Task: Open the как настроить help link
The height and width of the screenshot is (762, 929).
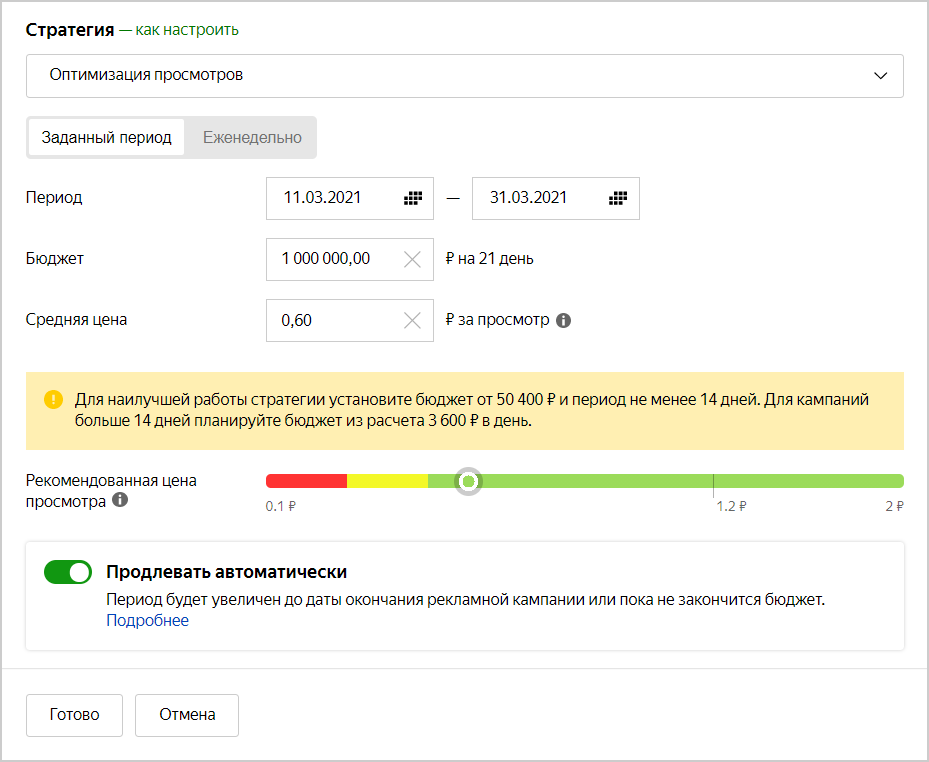Action: pyautogui.click(x=185, y=30)
